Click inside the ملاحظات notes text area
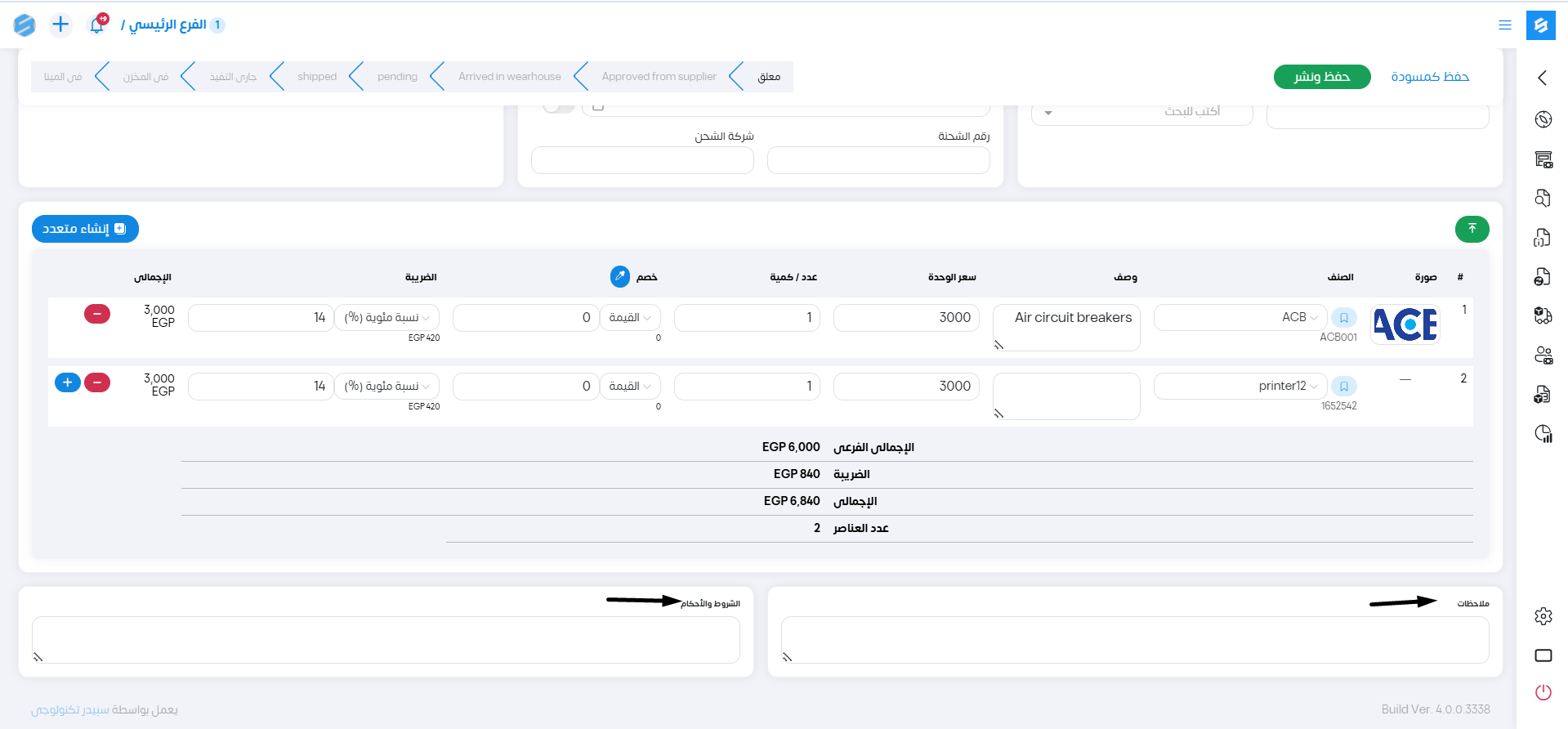The height and width of the screenshot is (729, 1568). 1134,639
